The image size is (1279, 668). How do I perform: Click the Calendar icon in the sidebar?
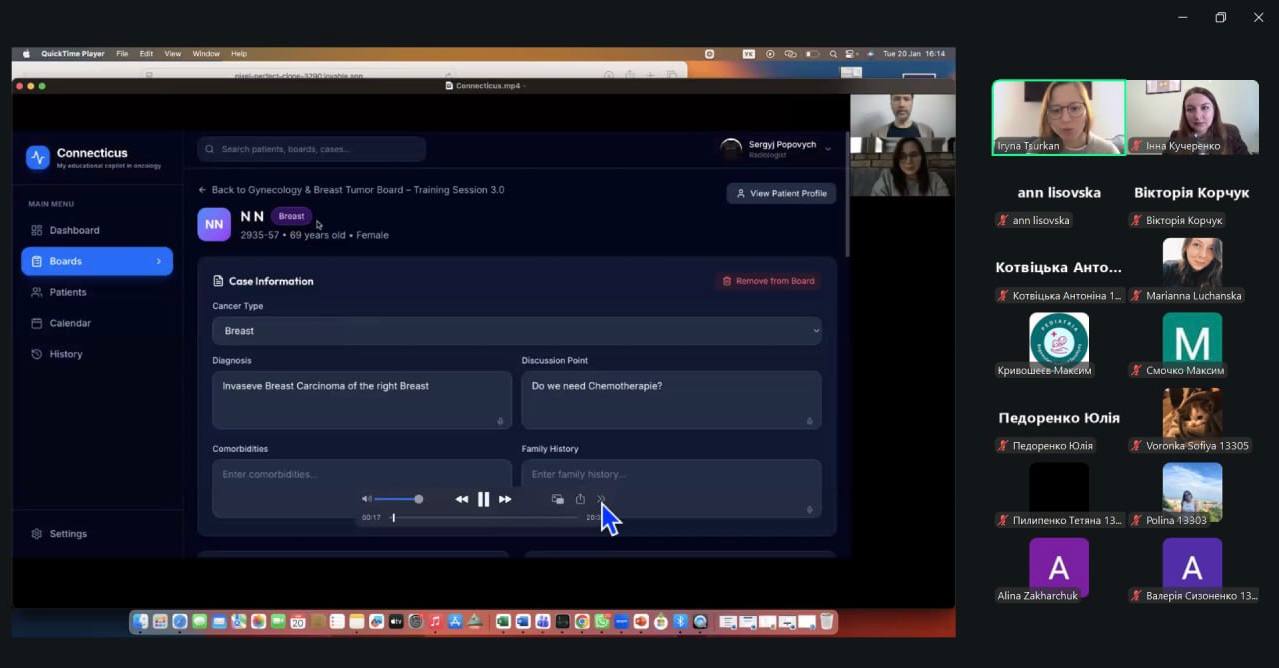point(37,323)
